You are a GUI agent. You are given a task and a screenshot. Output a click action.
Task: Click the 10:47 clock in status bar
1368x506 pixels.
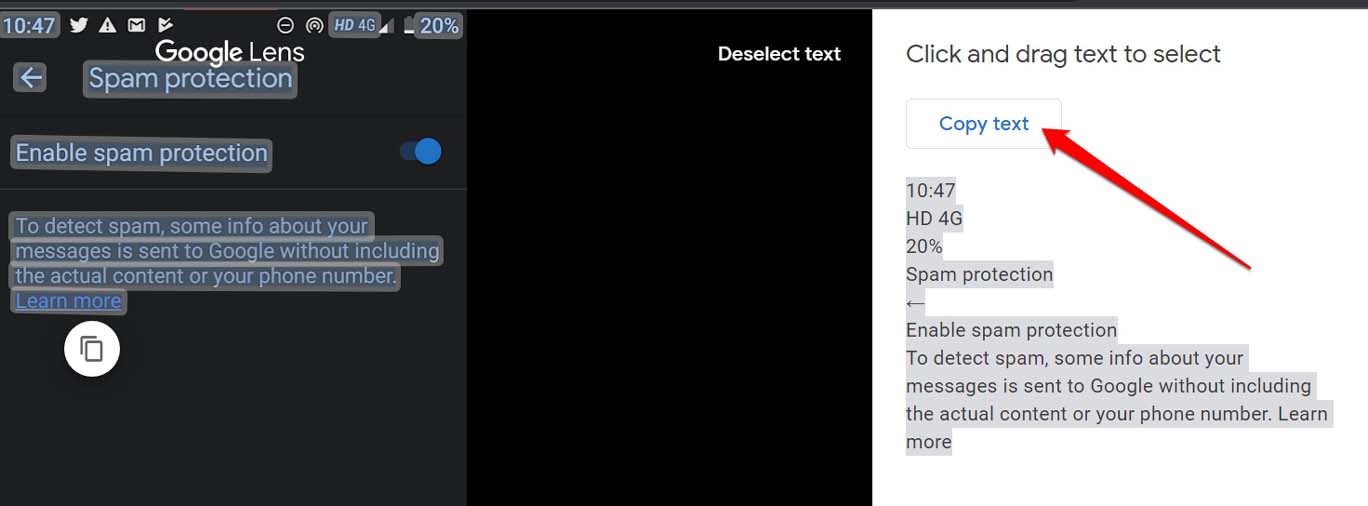pos(29,25)
